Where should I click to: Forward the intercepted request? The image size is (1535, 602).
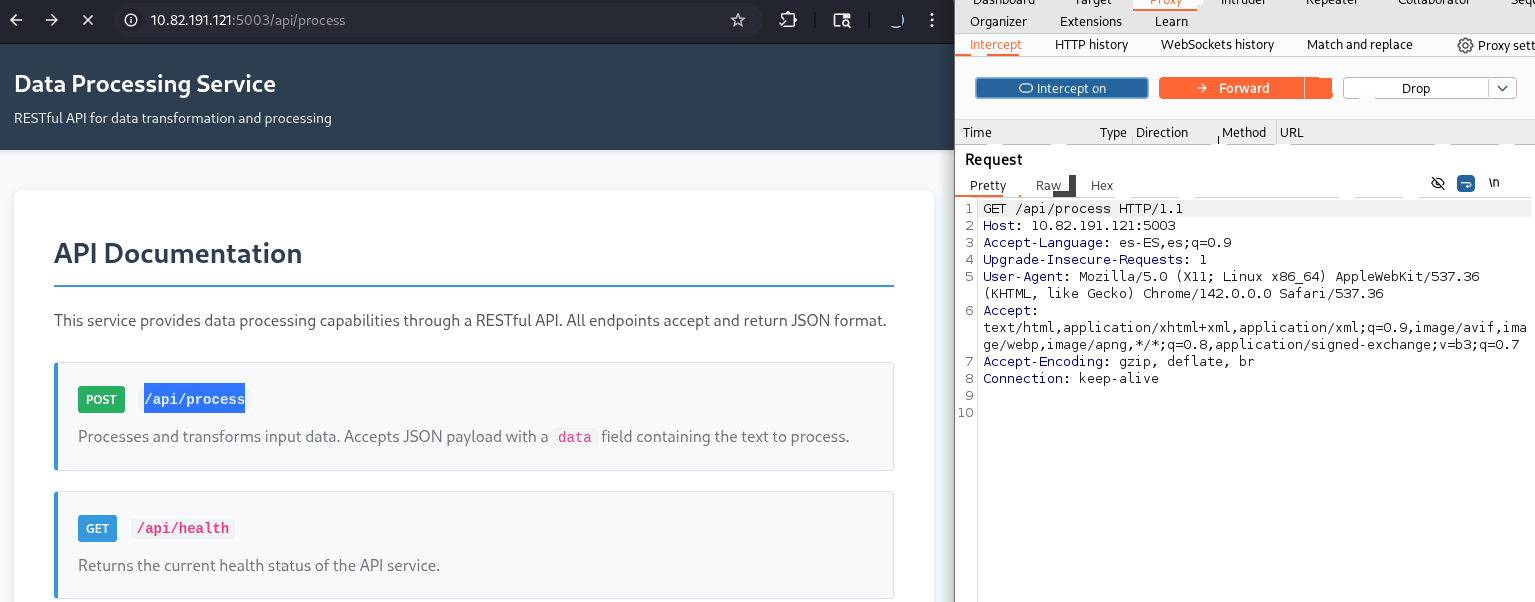pos(1232,88)
